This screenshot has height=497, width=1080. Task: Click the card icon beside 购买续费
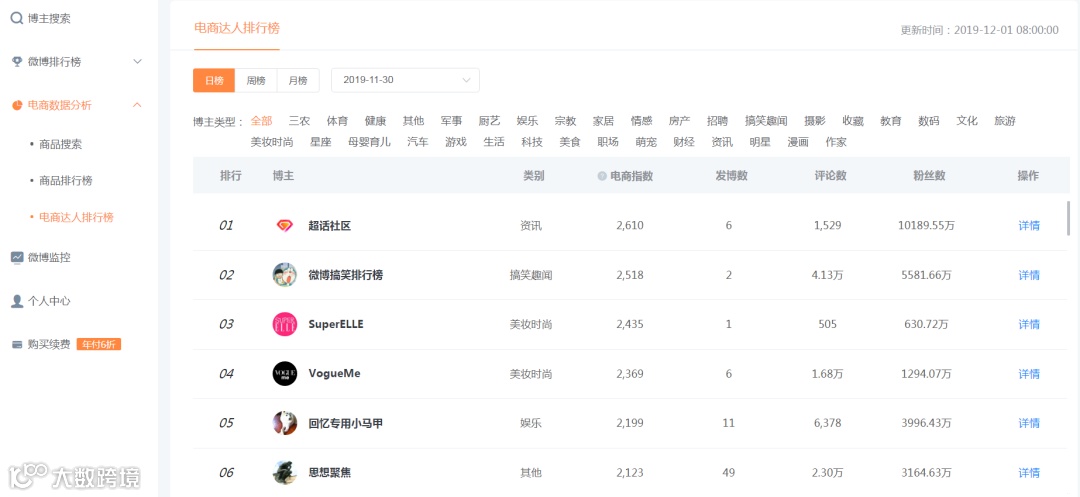coord(17,344)
